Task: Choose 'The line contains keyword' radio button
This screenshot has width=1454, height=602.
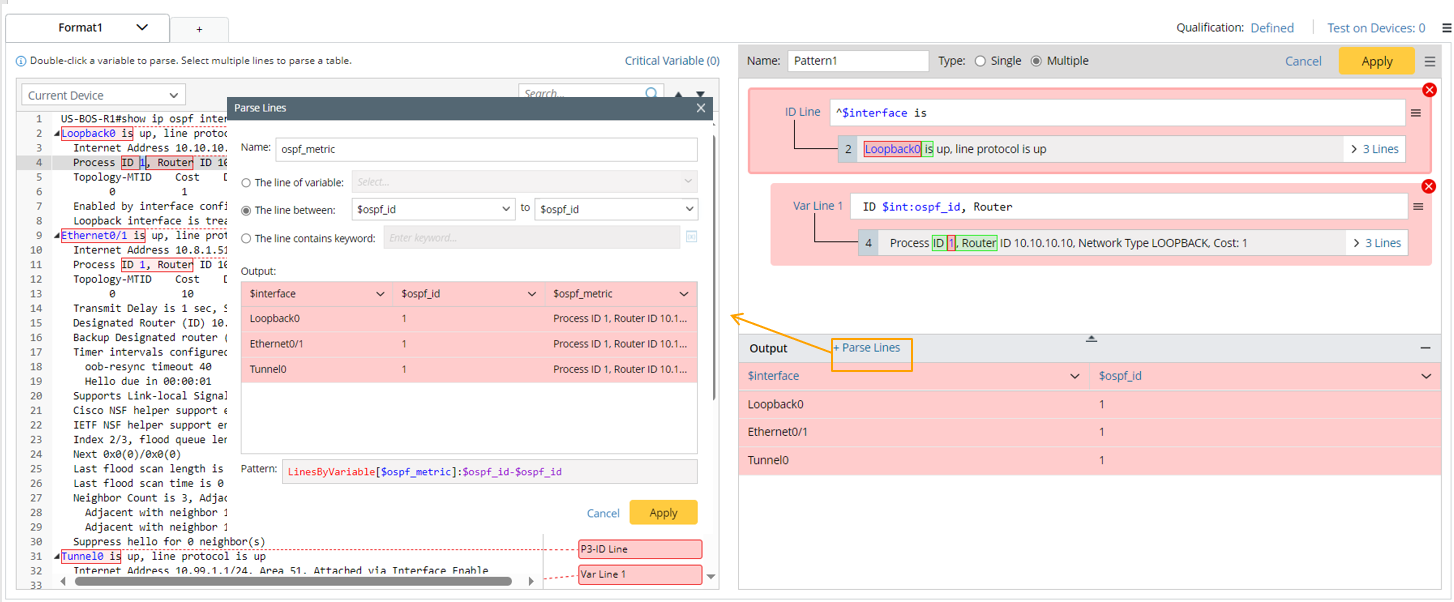Action: 247,238
